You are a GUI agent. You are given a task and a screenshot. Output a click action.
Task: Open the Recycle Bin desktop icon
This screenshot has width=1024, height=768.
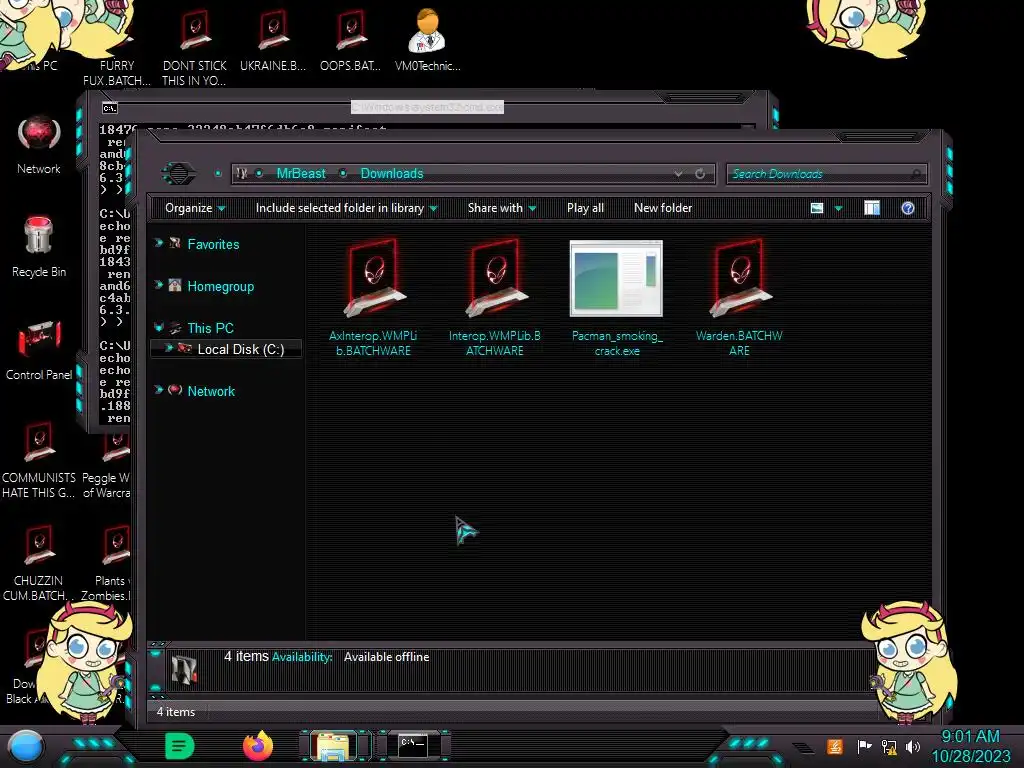(39, 247)
